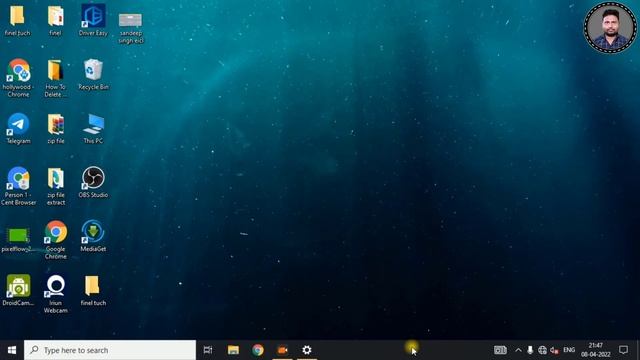The height and width of the screenshot is (360, 640).
Task: Open the Action Center notifications icon
Action: pos(623,350)
